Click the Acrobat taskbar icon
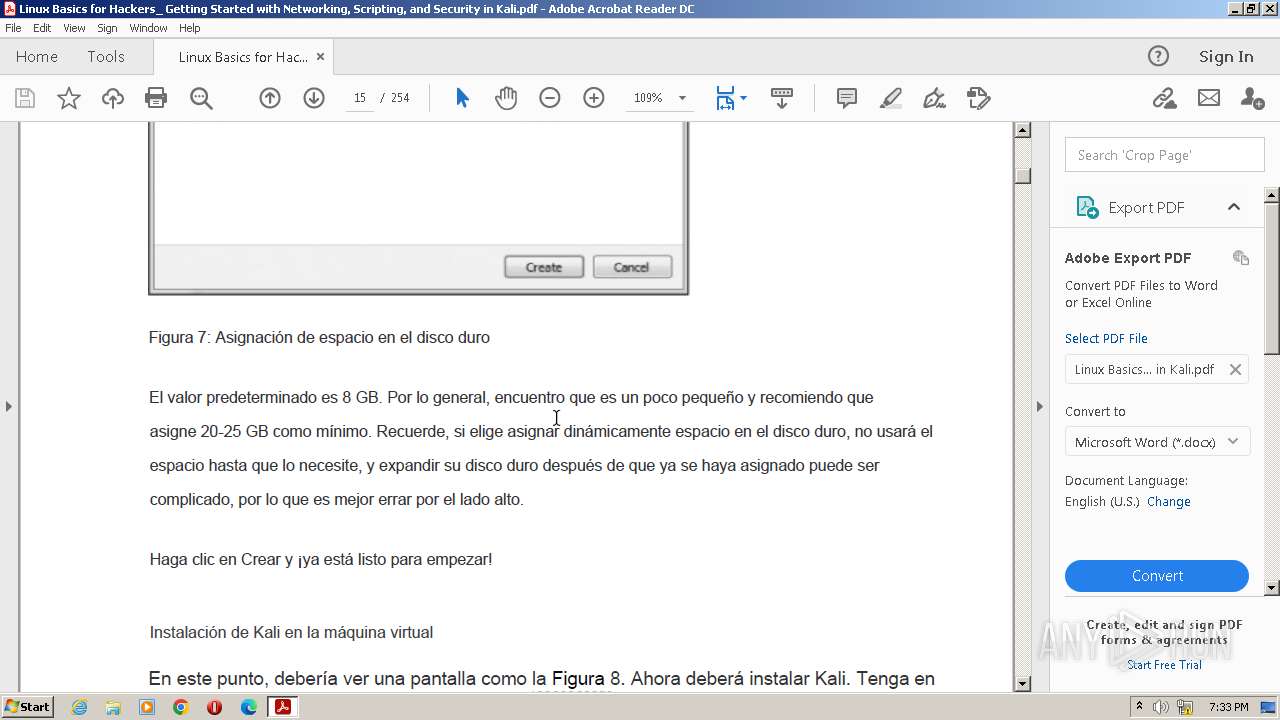Viewport: 1280px width, 720px height. (283, 707)
